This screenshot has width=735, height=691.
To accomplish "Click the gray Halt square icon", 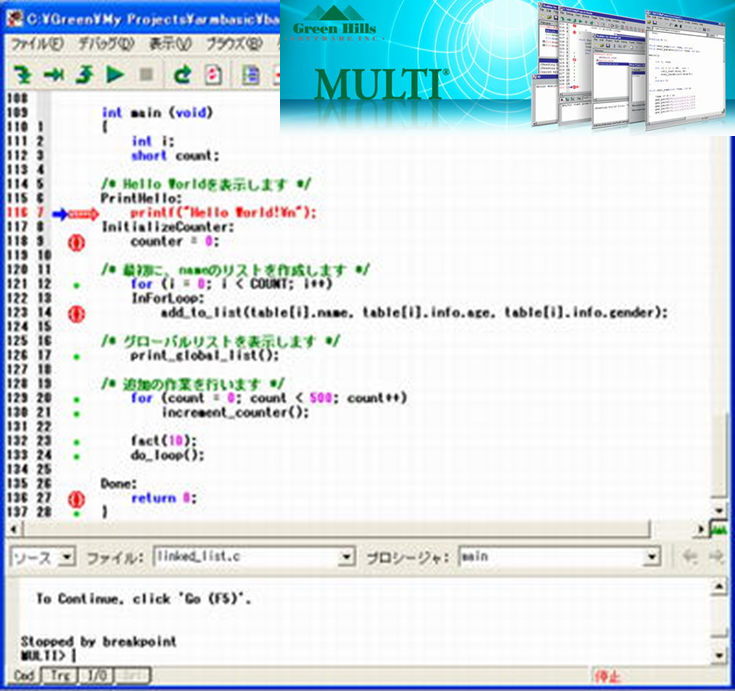I will (x=146, y=74).
